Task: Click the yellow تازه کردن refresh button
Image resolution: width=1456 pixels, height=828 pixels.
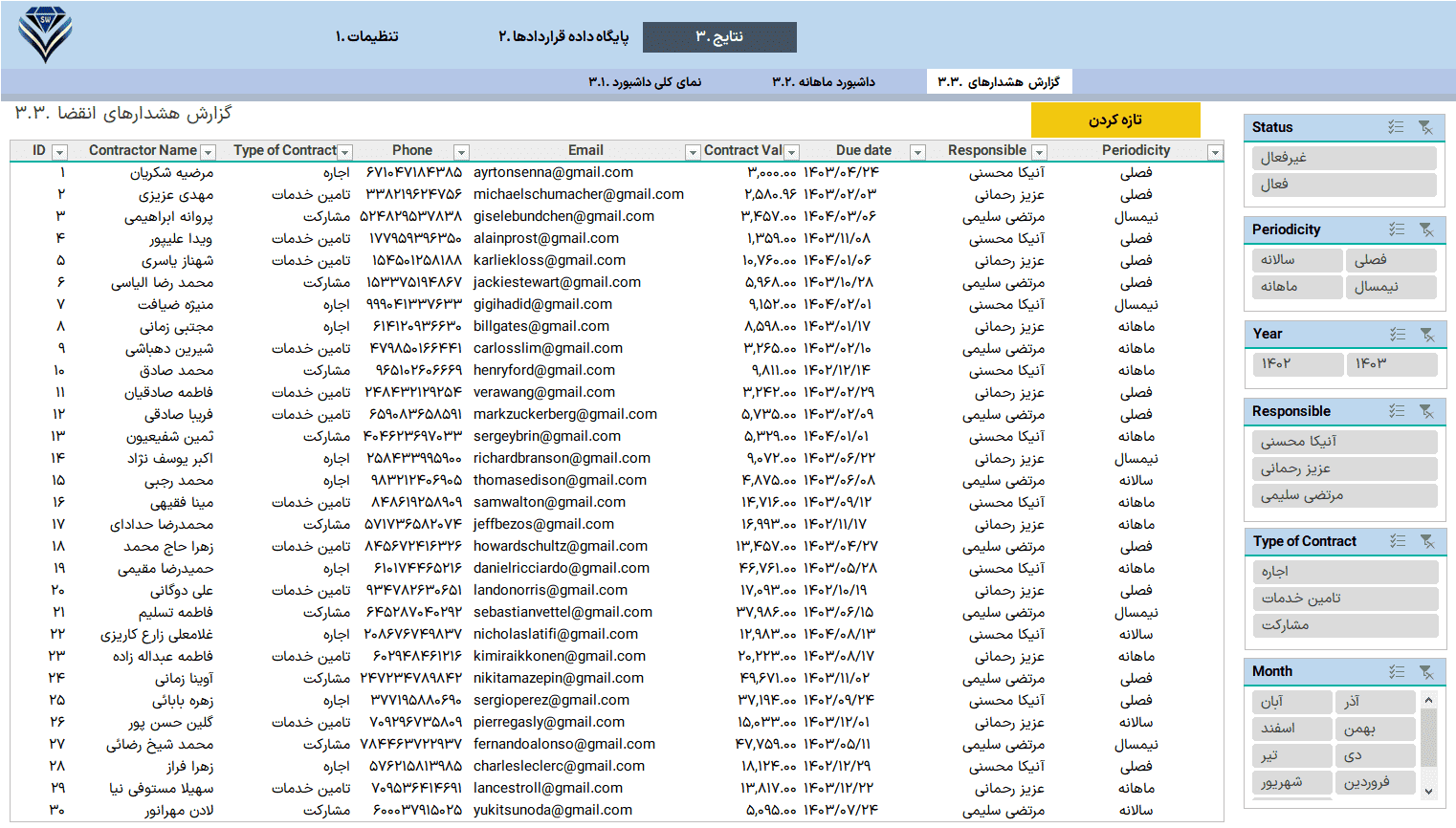Action: [1115, 120]
